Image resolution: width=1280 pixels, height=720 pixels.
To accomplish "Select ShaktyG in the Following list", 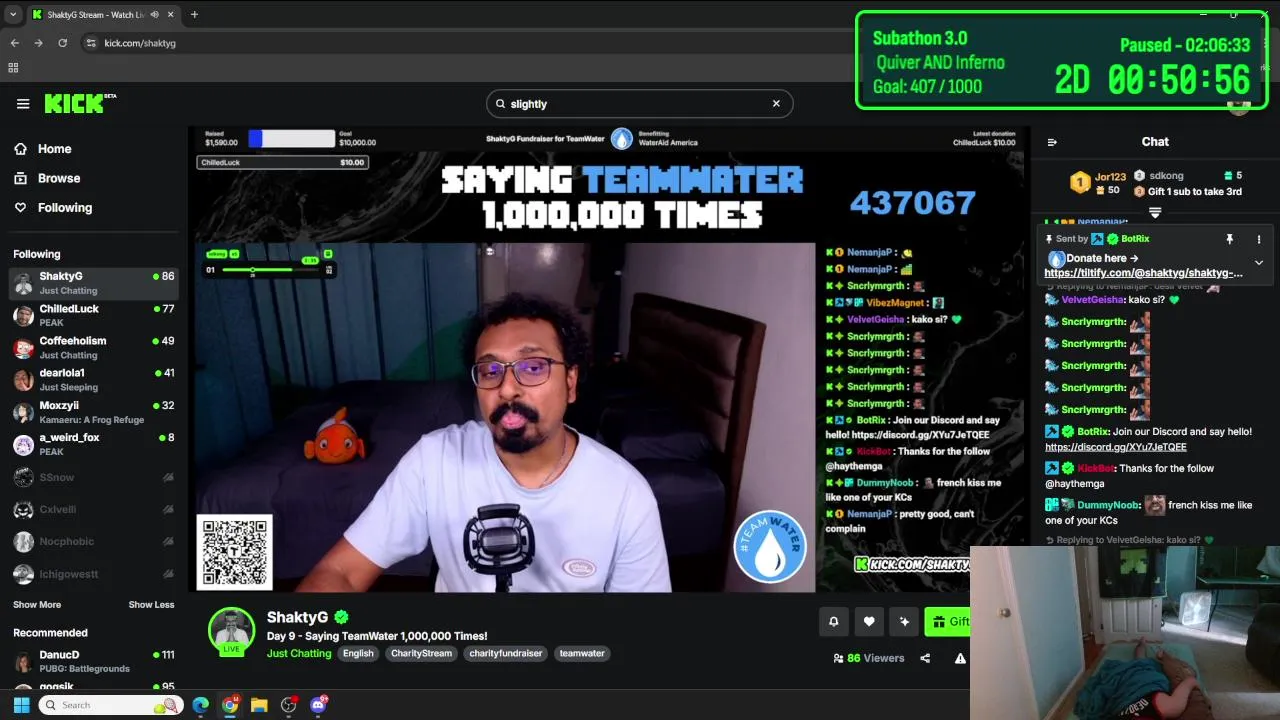I will point(94,283).
